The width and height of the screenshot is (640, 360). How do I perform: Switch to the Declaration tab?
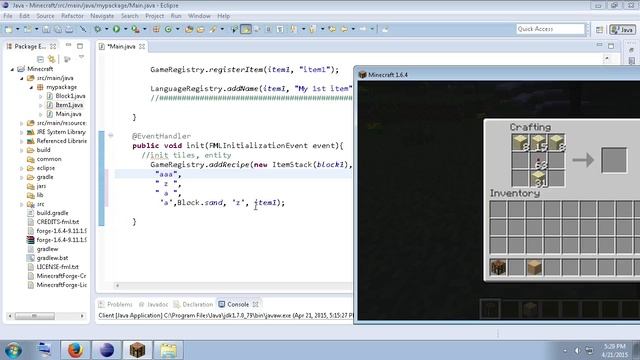tap(193, 304)
